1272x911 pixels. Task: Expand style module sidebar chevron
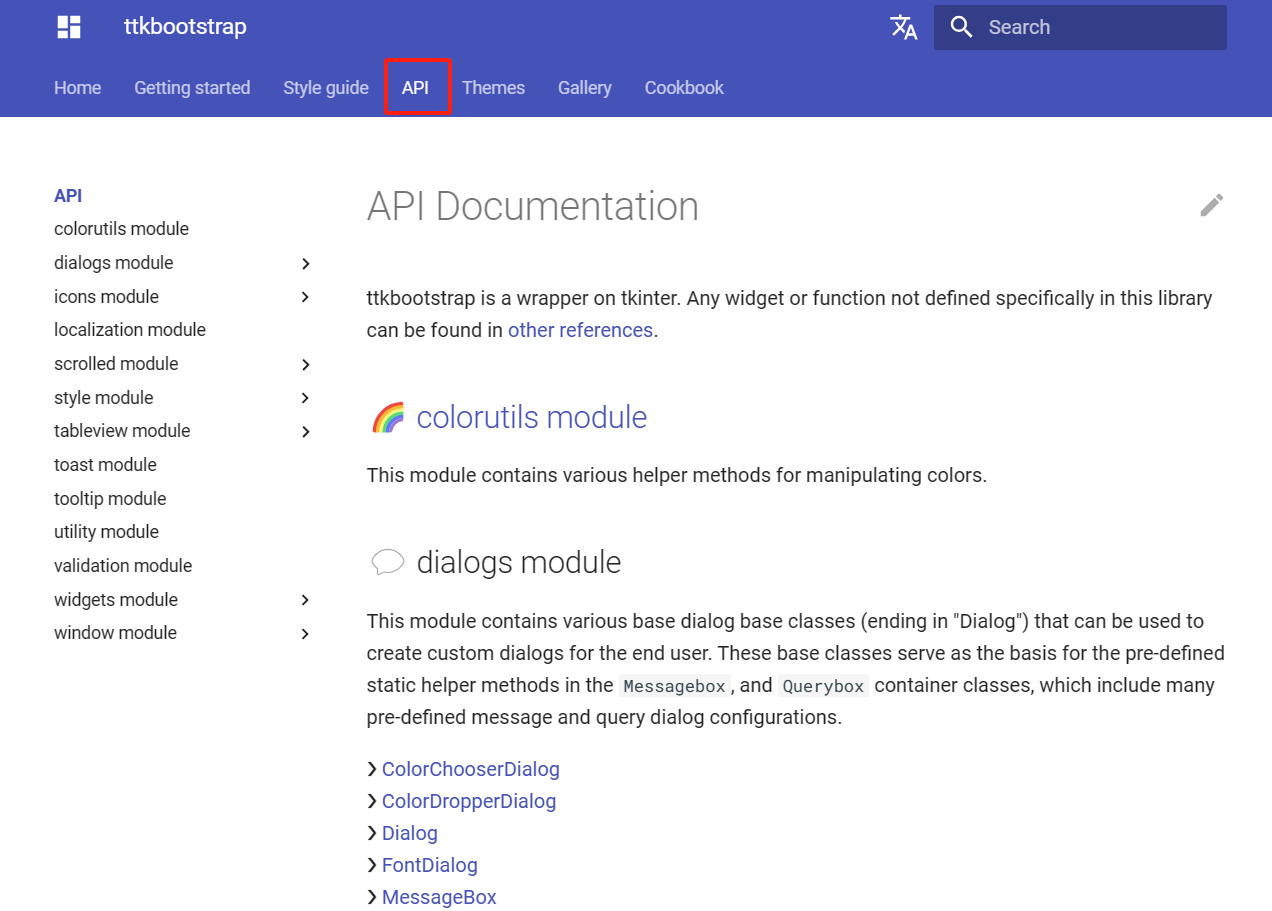[x=306, y=398]
